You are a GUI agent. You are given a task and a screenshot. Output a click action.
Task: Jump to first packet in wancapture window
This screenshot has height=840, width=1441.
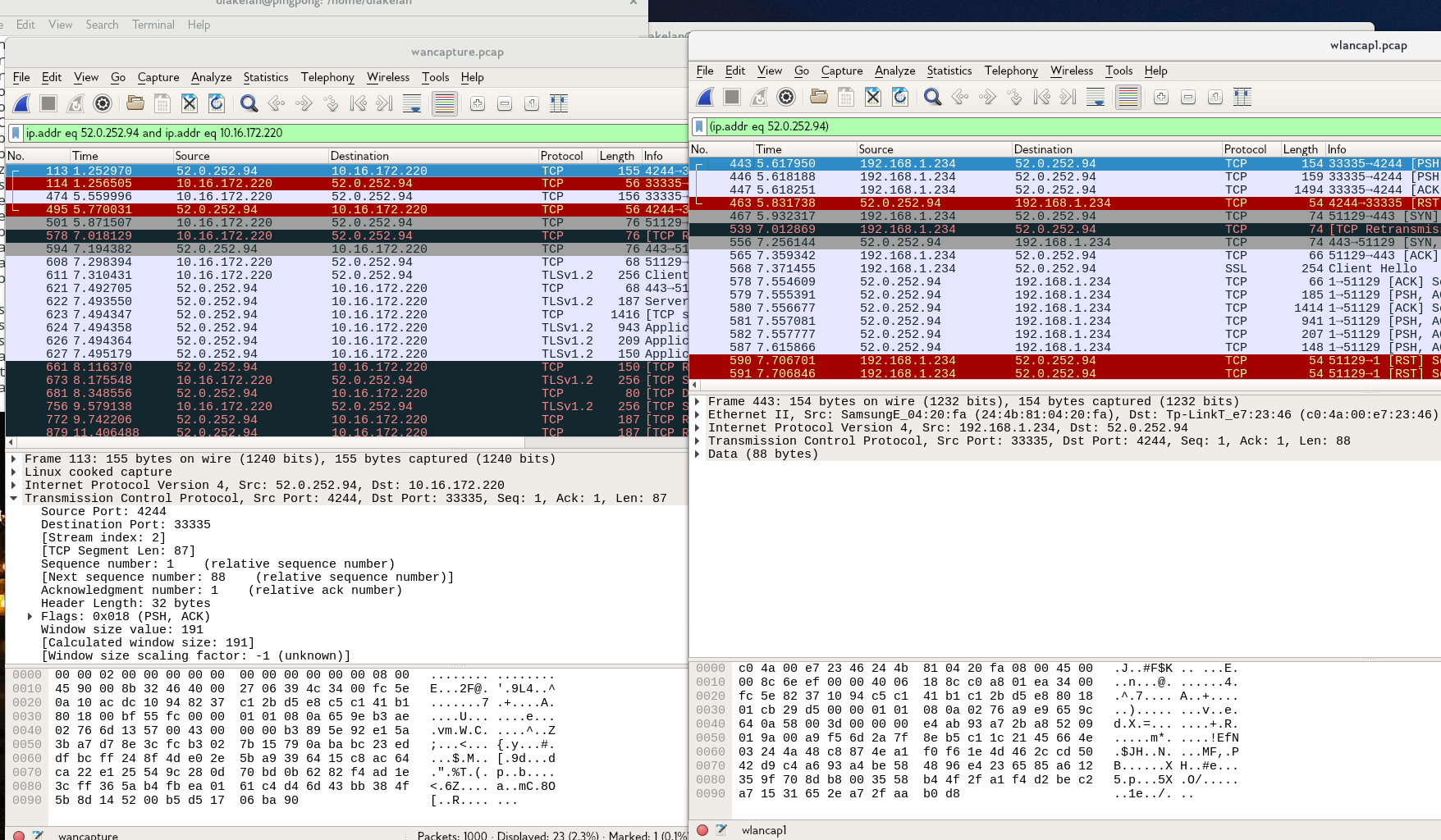(358, 103)
